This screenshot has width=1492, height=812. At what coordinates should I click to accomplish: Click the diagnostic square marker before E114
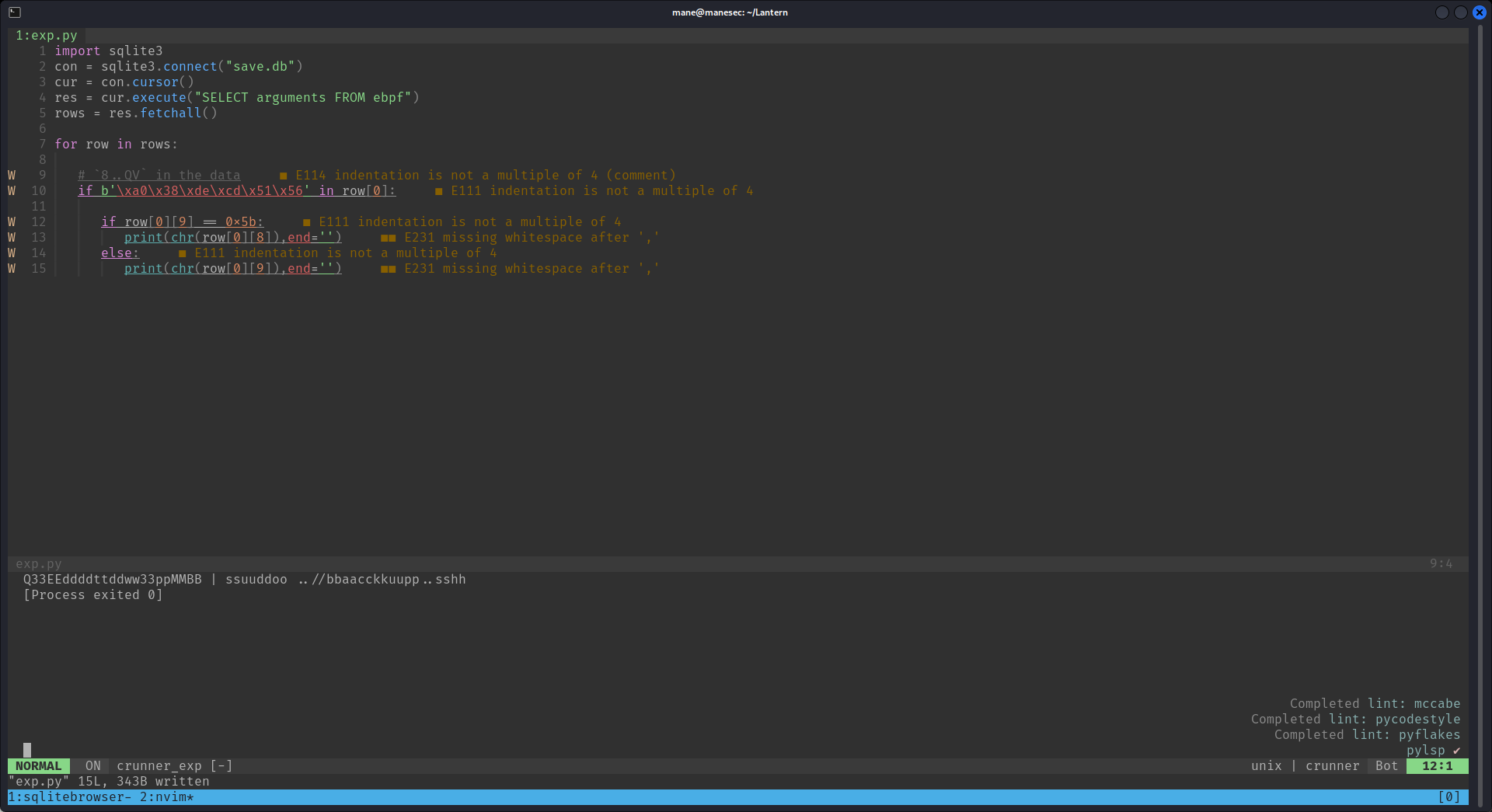click(284, 176)
